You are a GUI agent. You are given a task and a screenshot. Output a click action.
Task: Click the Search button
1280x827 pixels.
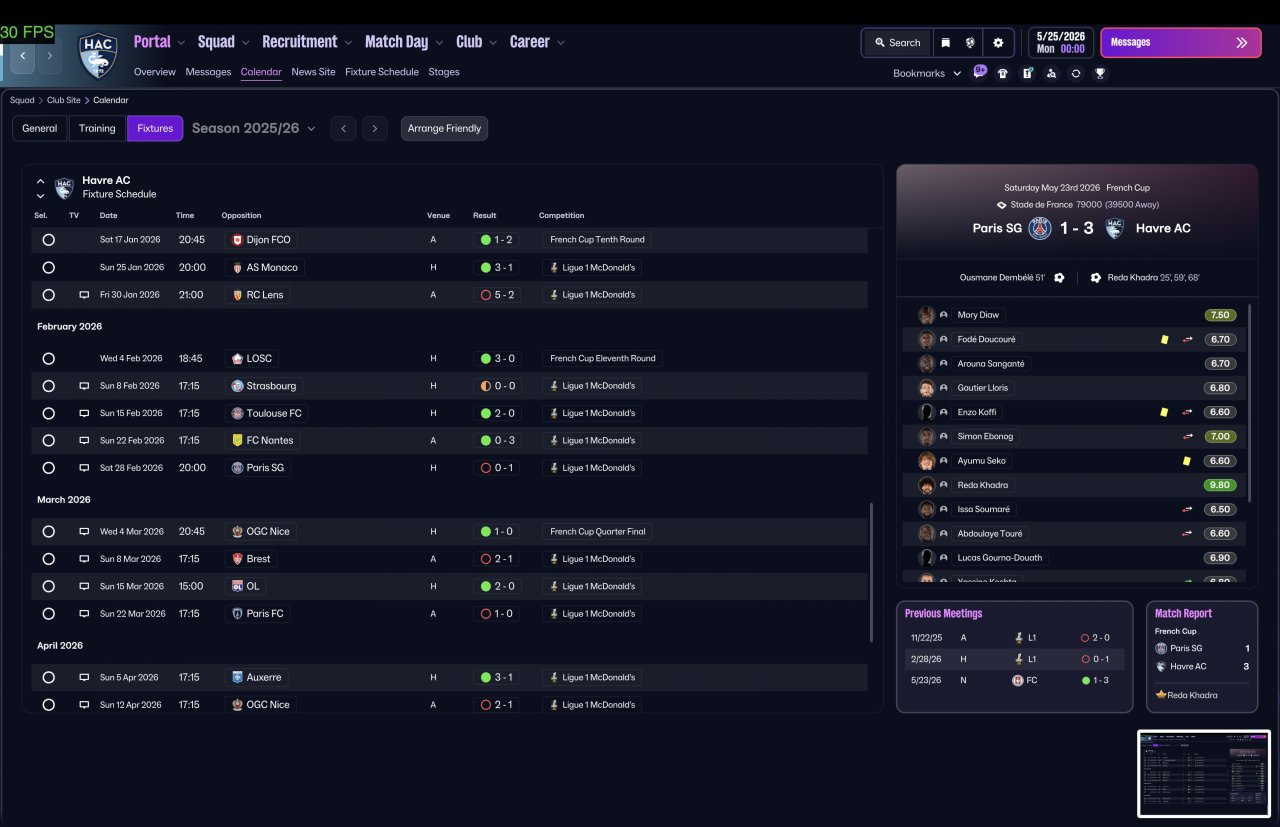897,43
